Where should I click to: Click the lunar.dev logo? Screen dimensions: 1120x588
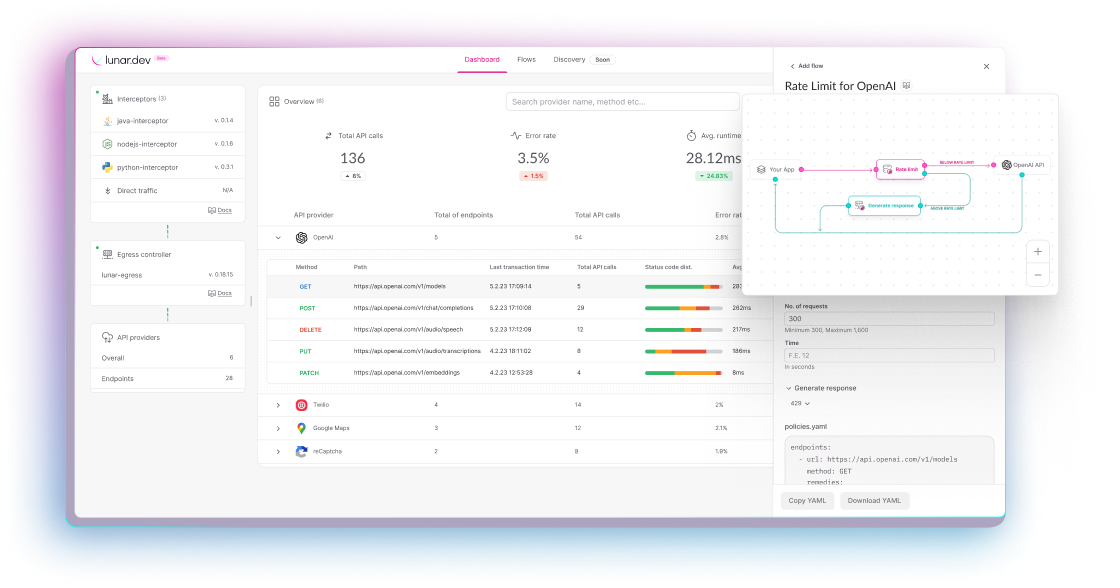pyautogui.click(x=128, y=60)
